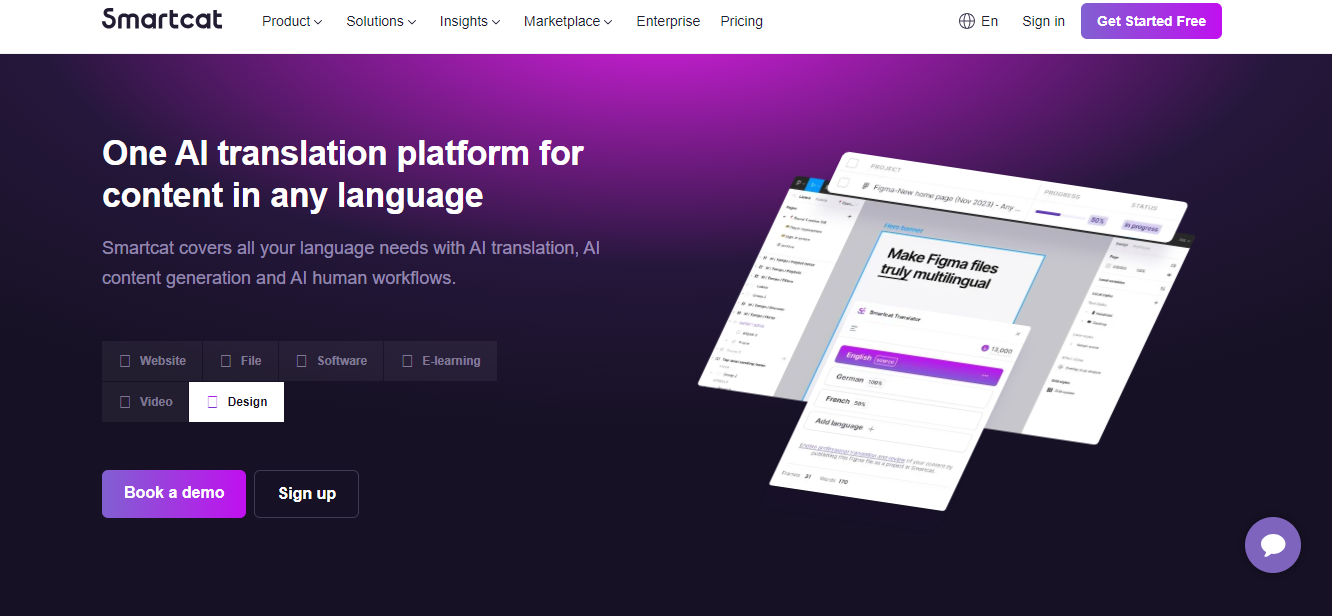Expand the Product dropdown
1332x616 pixels.
point(291,20)
